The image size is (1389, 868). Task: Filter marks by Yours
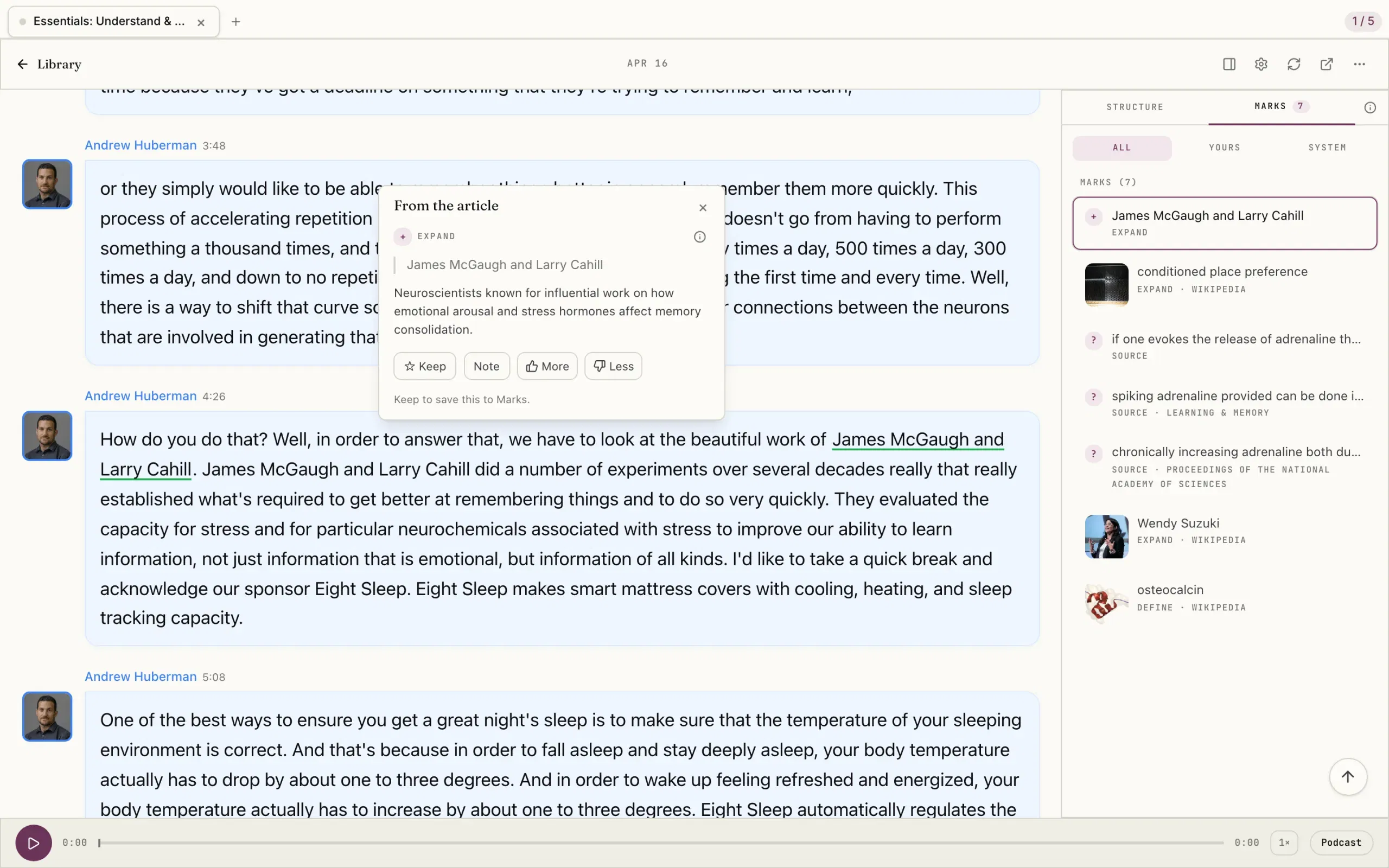coord(1224,148)
